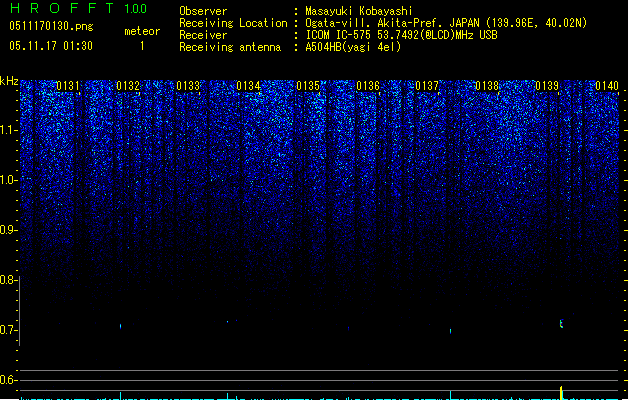Click the 0.6 frequency axis label
Image resolution: width=629 pixels, height=400 pixels.
(x=8, y=380)
